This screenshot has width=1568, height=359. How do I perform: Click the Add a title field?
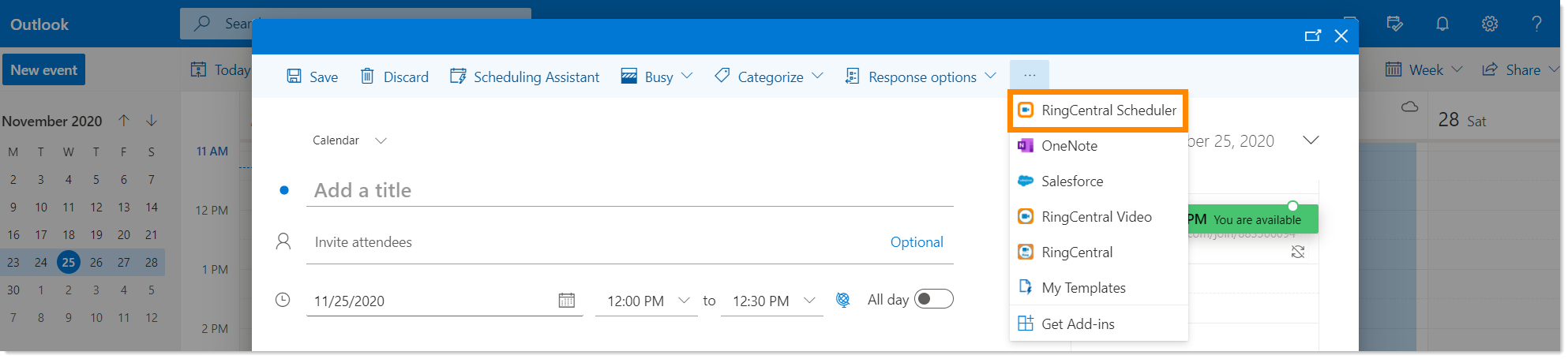(x=629, y=190)
